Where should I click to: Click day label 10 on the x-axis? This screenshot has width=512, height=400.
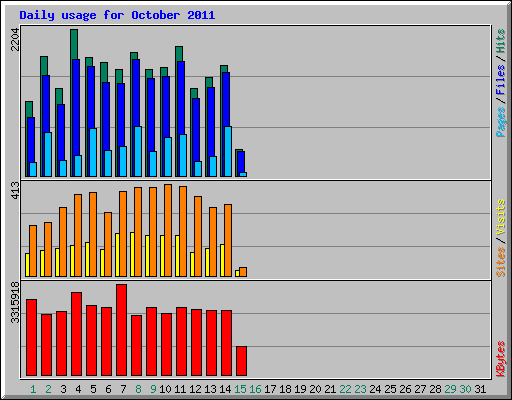pos(165,389)
